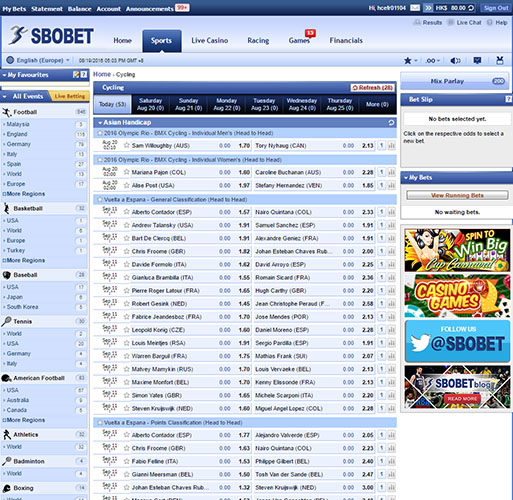The width and height of the screenshot is (513, 500).
Task: Favourite the Mariana Pajon match star
Action: 126,172
